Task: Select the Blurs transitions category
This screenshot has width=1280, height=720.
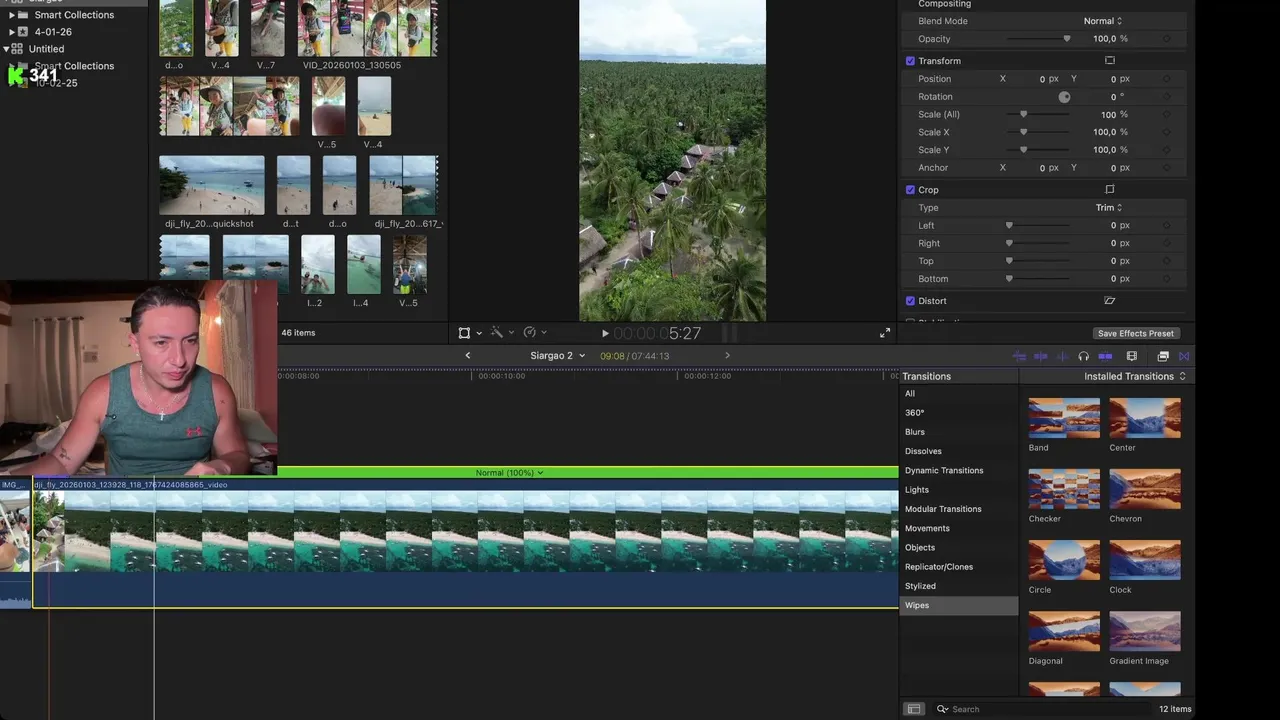Action: pos(958,432)
